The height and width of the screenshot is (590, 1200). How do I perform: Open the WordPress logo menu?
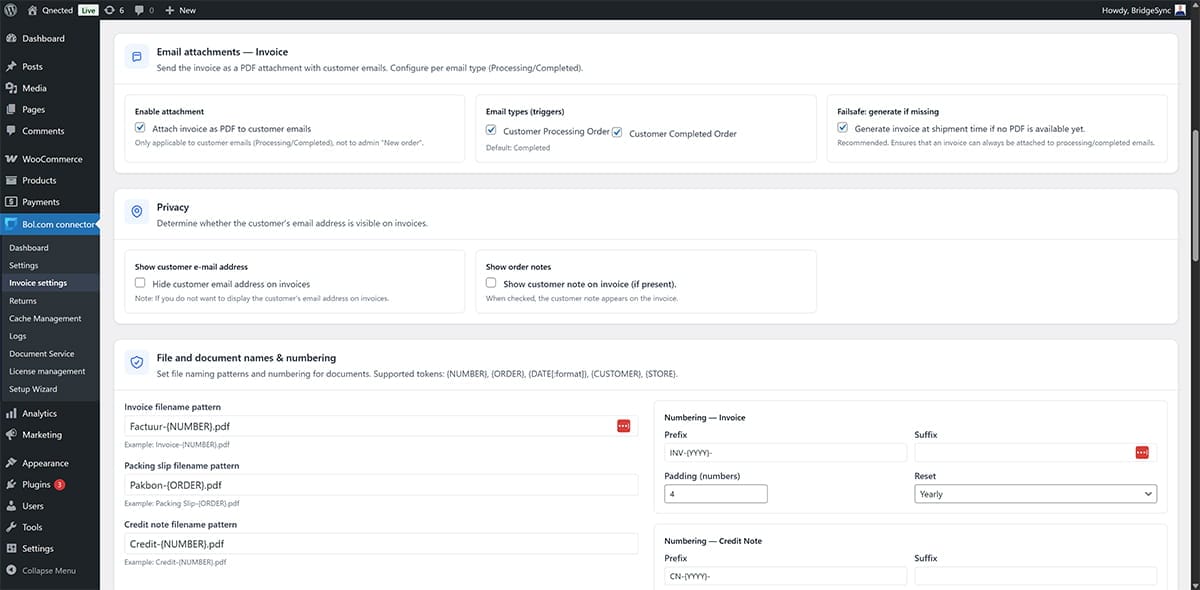click(x=11, y=10)
